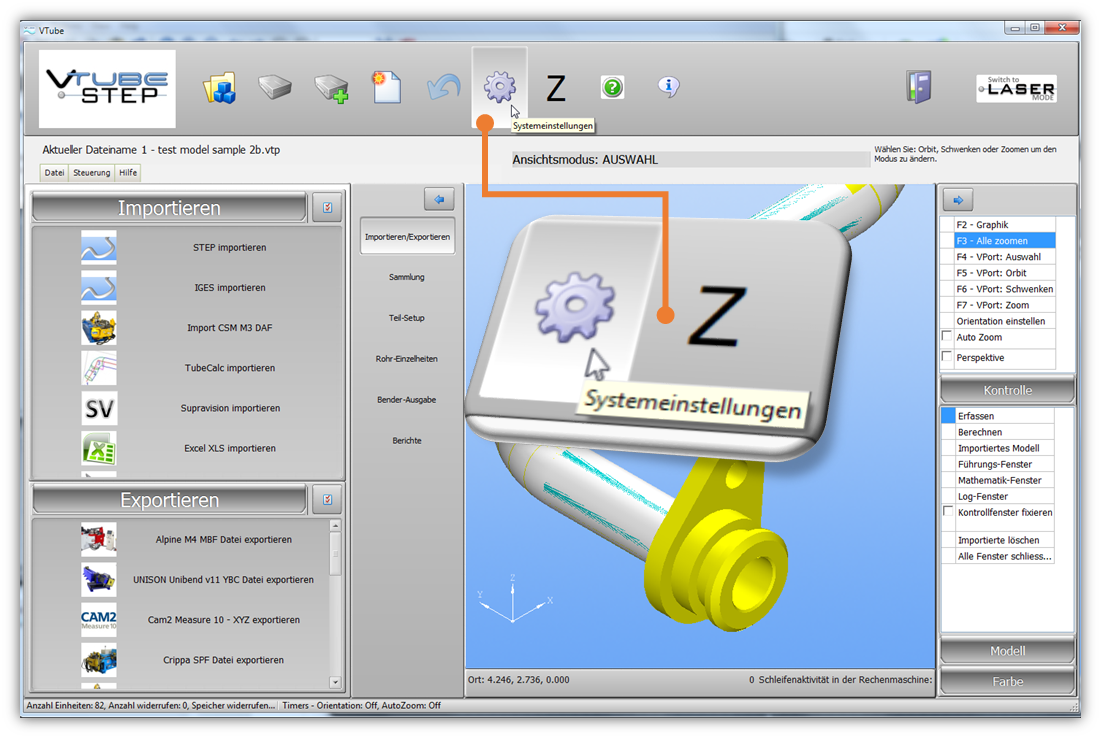
Task: Switch to Laser Mode button
Action: pyautogui.click(x=1016, y=88)
